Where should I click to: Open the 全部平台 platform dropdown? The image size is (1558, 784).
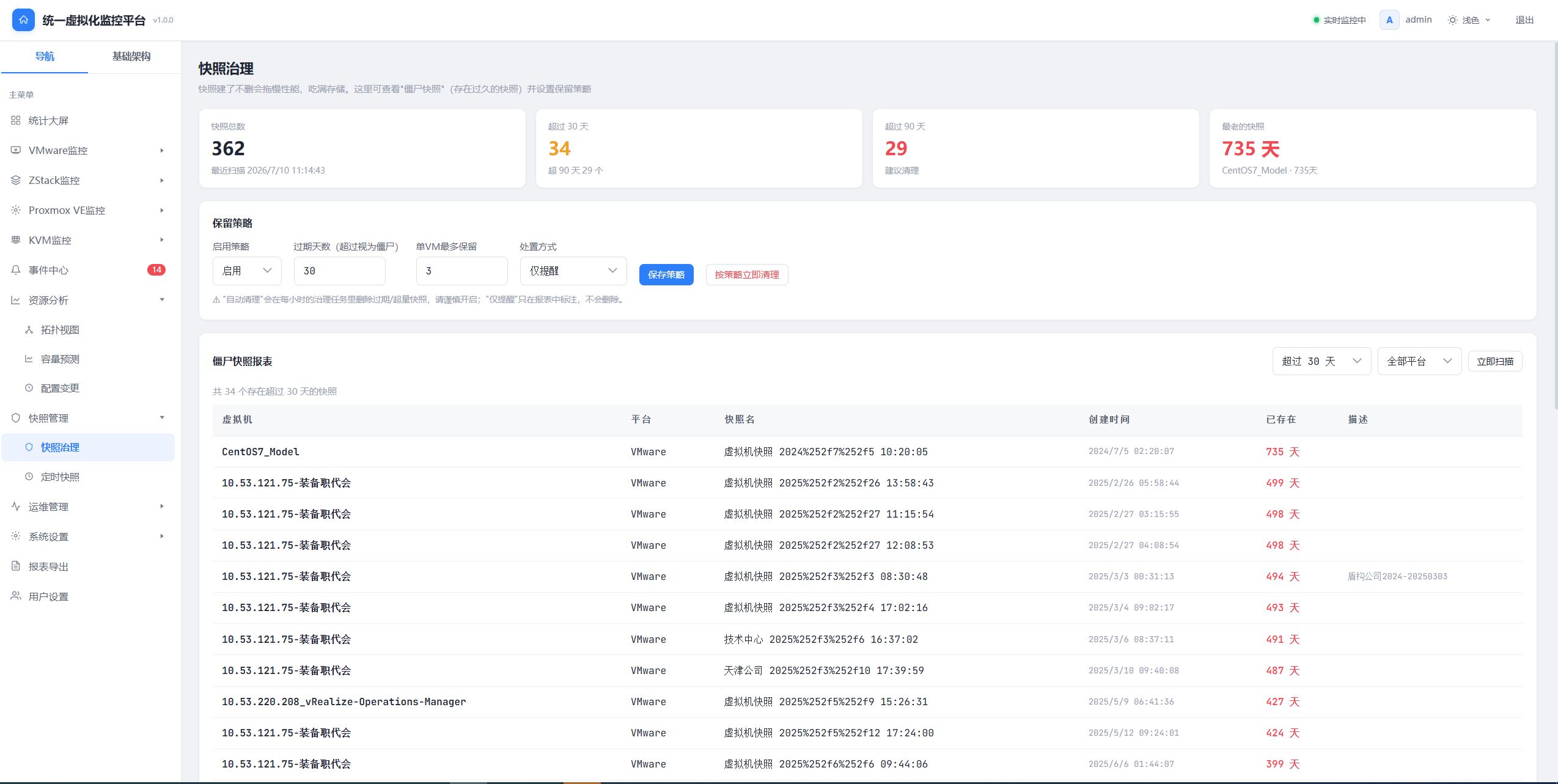click(1419, 361)
